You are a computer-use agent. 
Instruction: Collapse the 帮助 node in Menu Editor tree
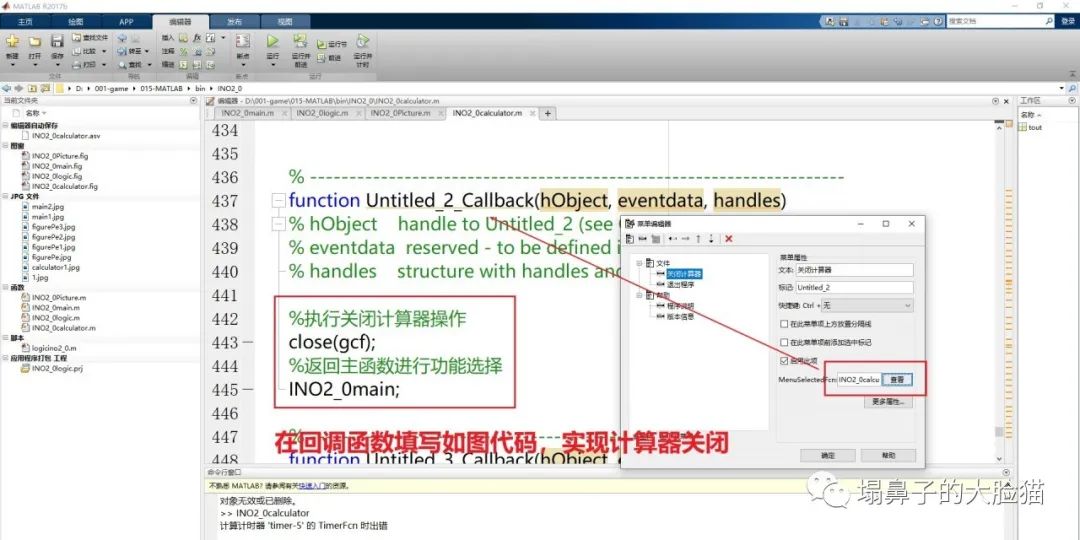click(x=640, y=295)
